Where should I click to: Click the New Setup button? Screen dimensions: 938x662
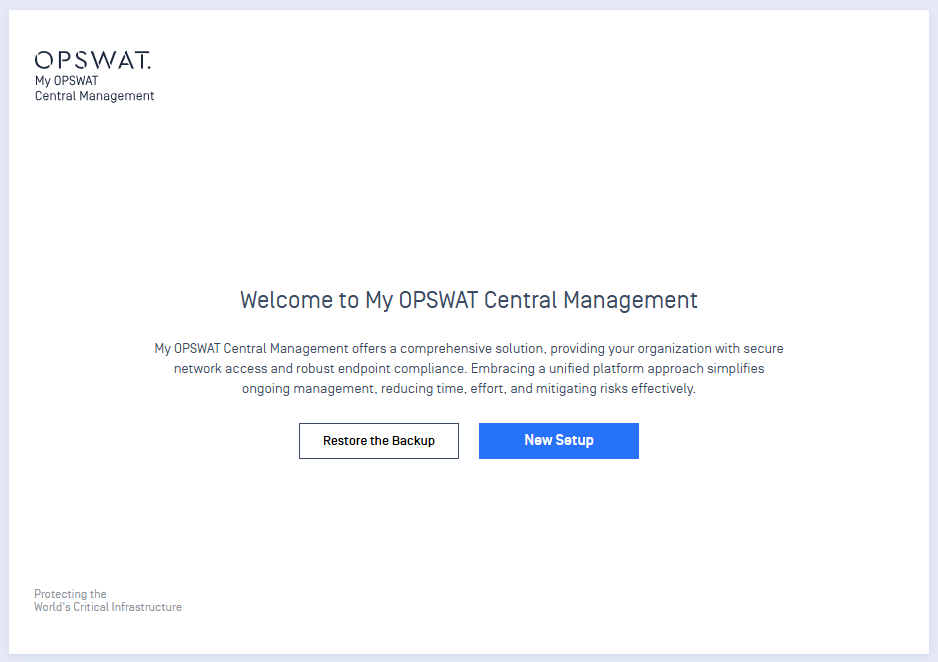tap(559, 441)
